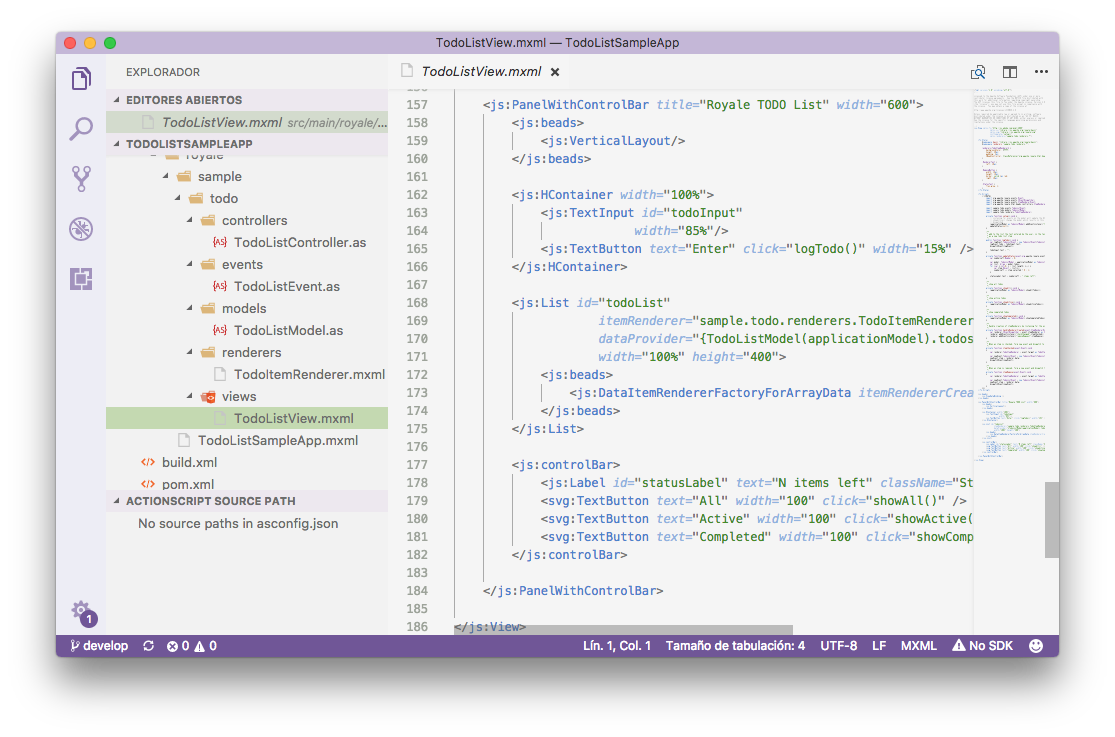
Task: Click the develop branch in status bar
Action: coord(99,646)
